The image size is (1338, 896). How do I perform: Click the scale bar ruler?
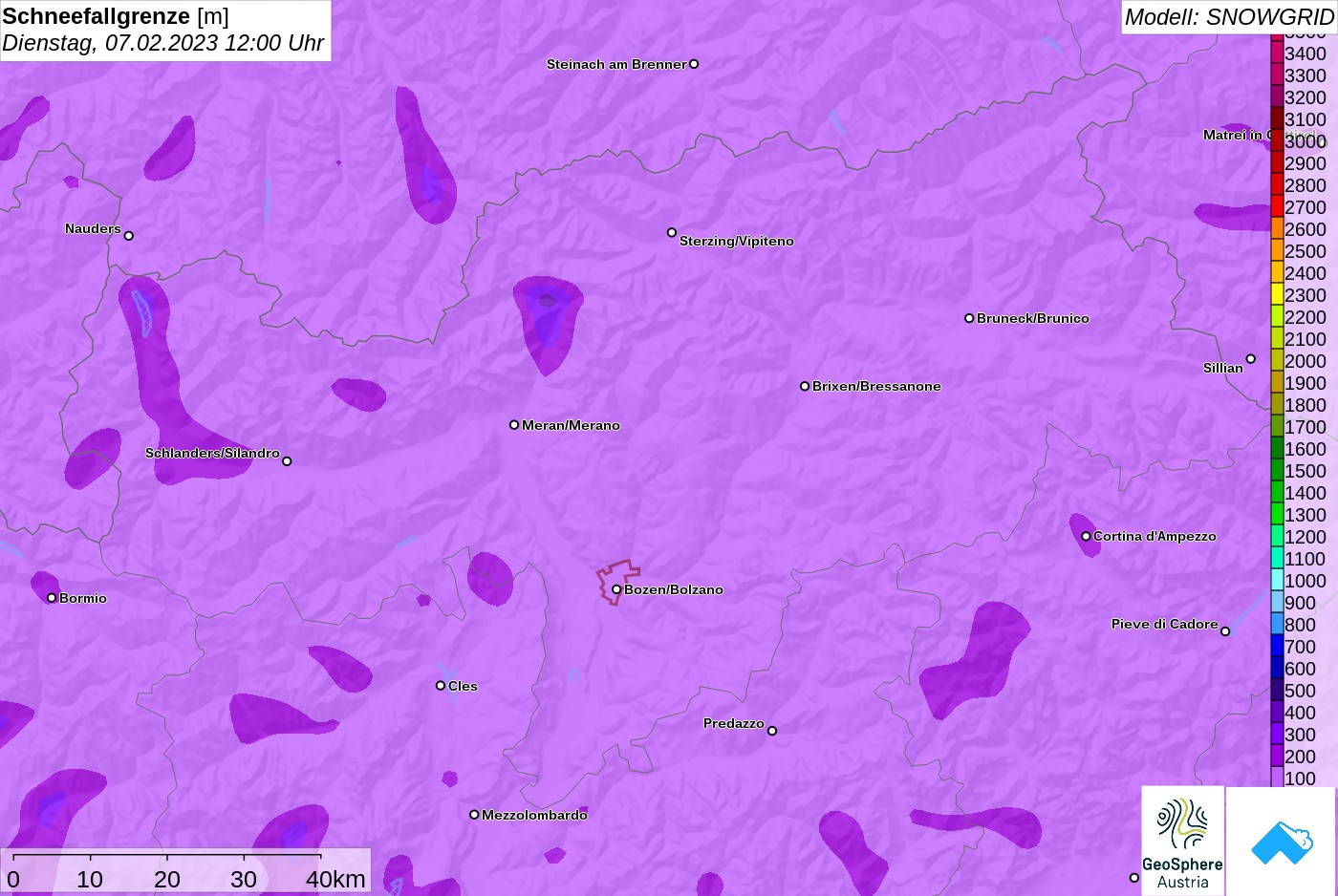166,856
